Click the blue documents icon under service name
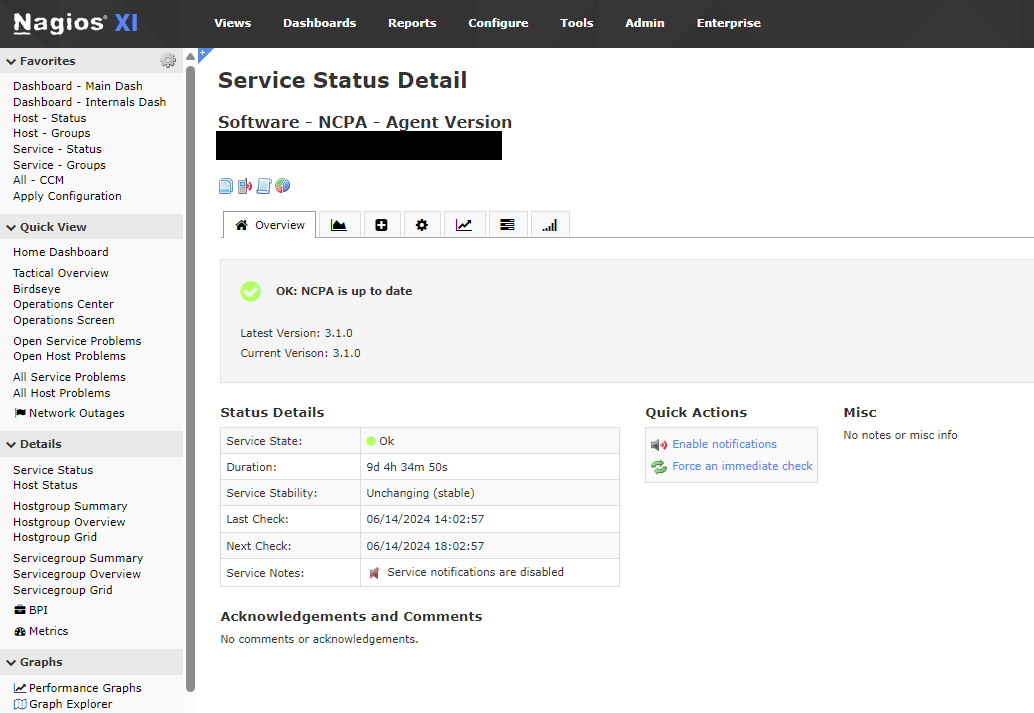This screenshot has width=1034, height=713. coord(226,186)
